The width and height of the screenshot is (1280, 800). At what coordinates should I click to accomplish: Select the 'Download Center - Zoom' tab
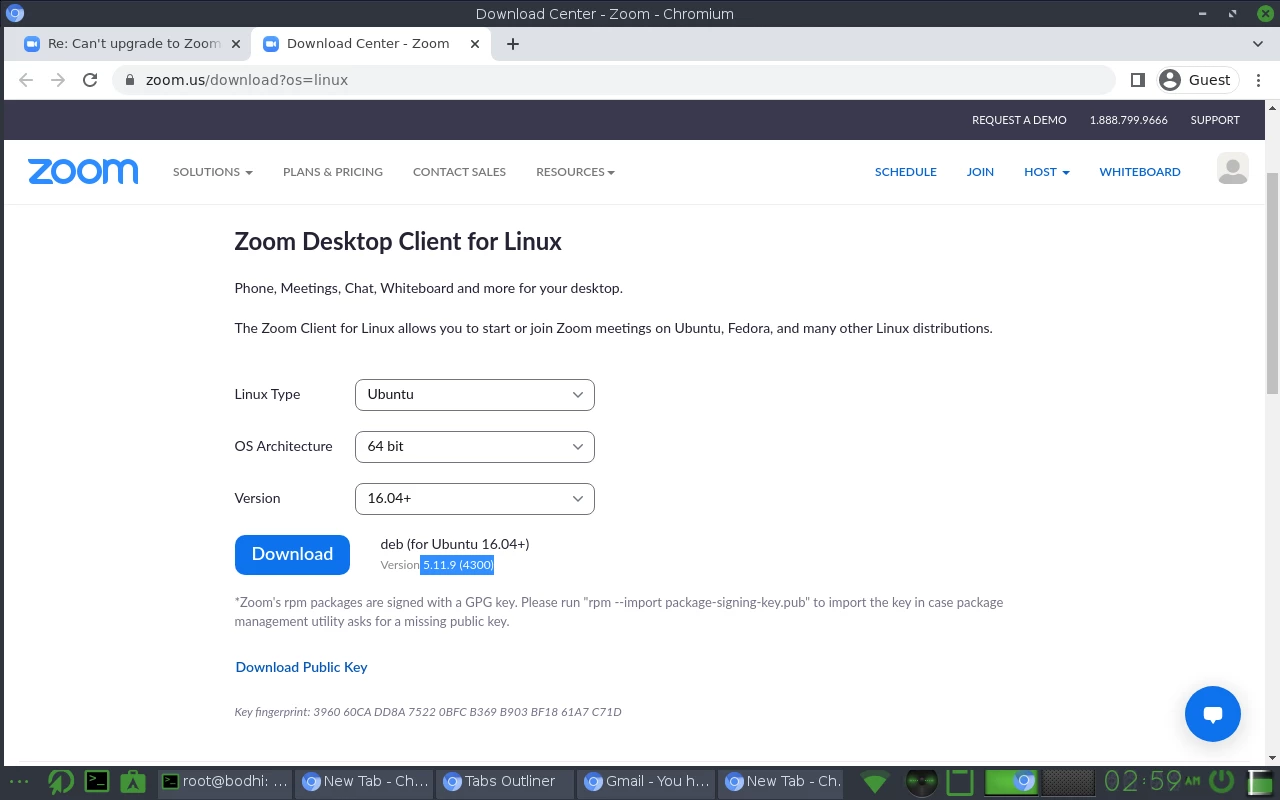[372, 44]
